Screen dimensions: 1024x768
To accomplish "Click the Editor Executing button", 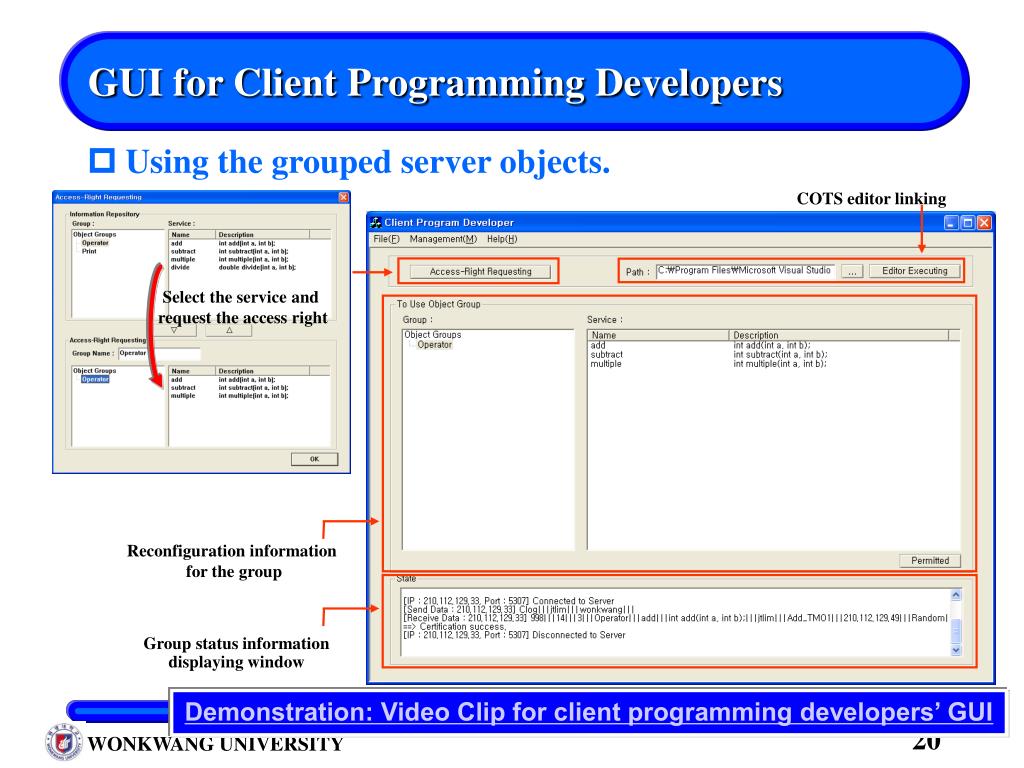I will click(914, 271).
